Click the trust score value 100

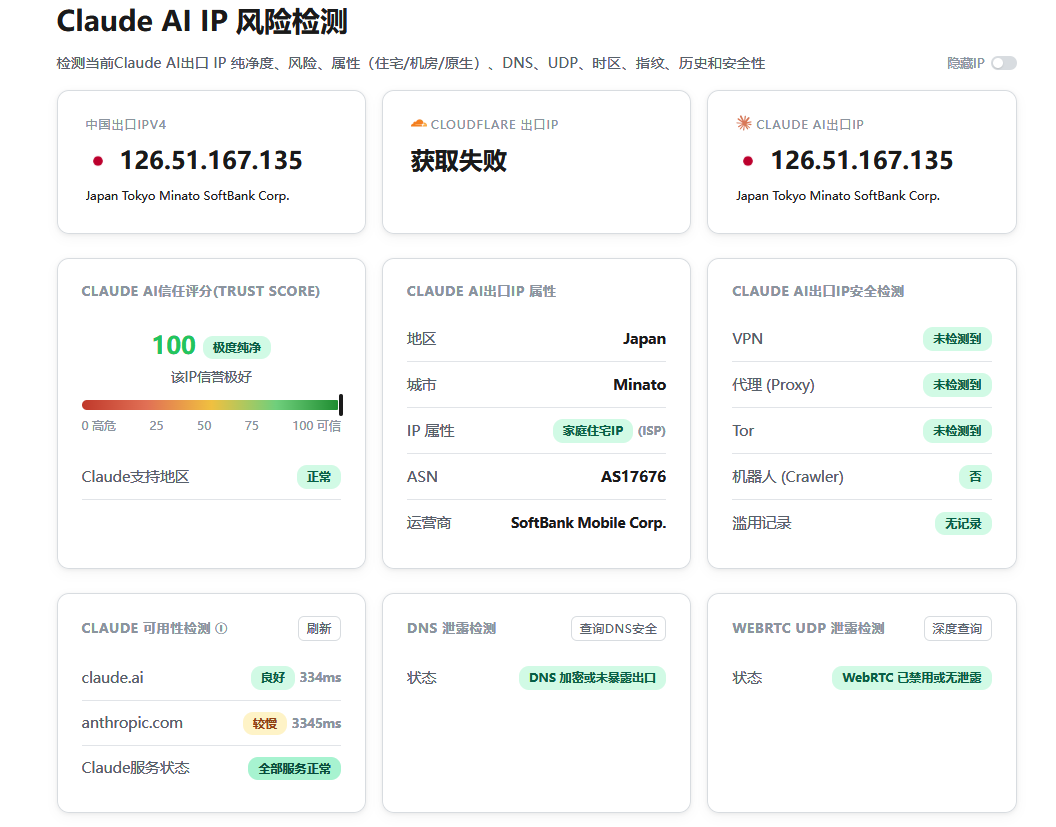pos(174,345)
